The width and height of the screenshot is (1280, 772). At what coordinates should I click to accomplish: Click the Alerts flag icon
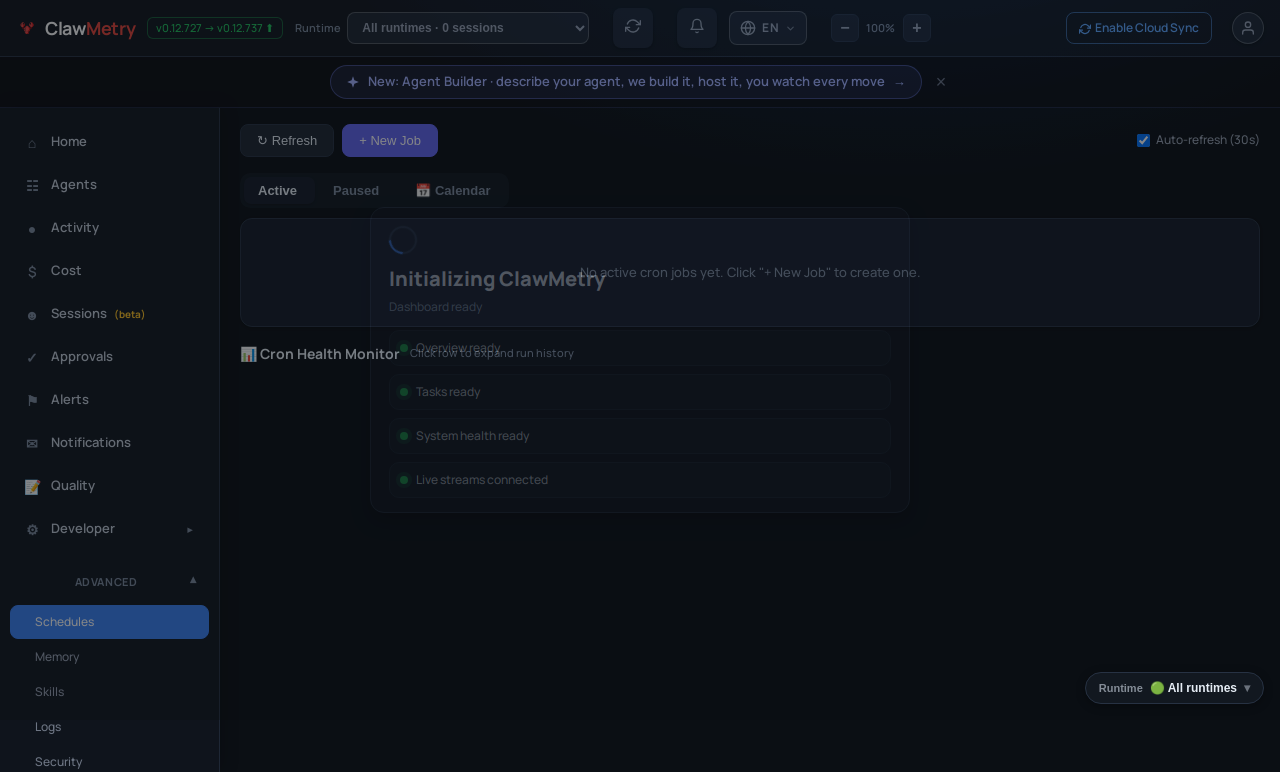click(32, 400)
